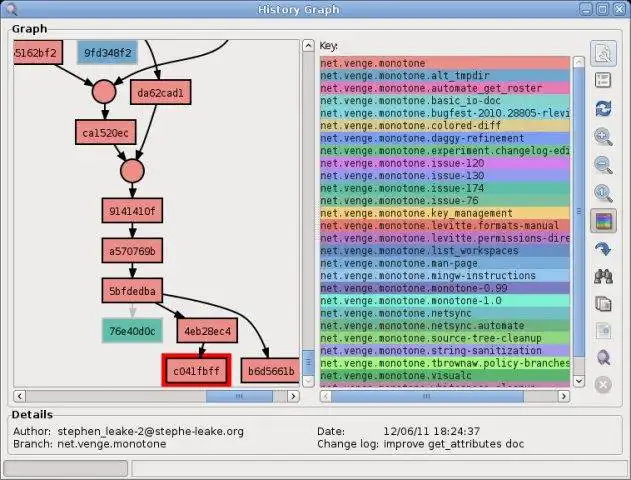
Task: Refresh the history graph
Action: pyautogui.click(x=603, y=108)
